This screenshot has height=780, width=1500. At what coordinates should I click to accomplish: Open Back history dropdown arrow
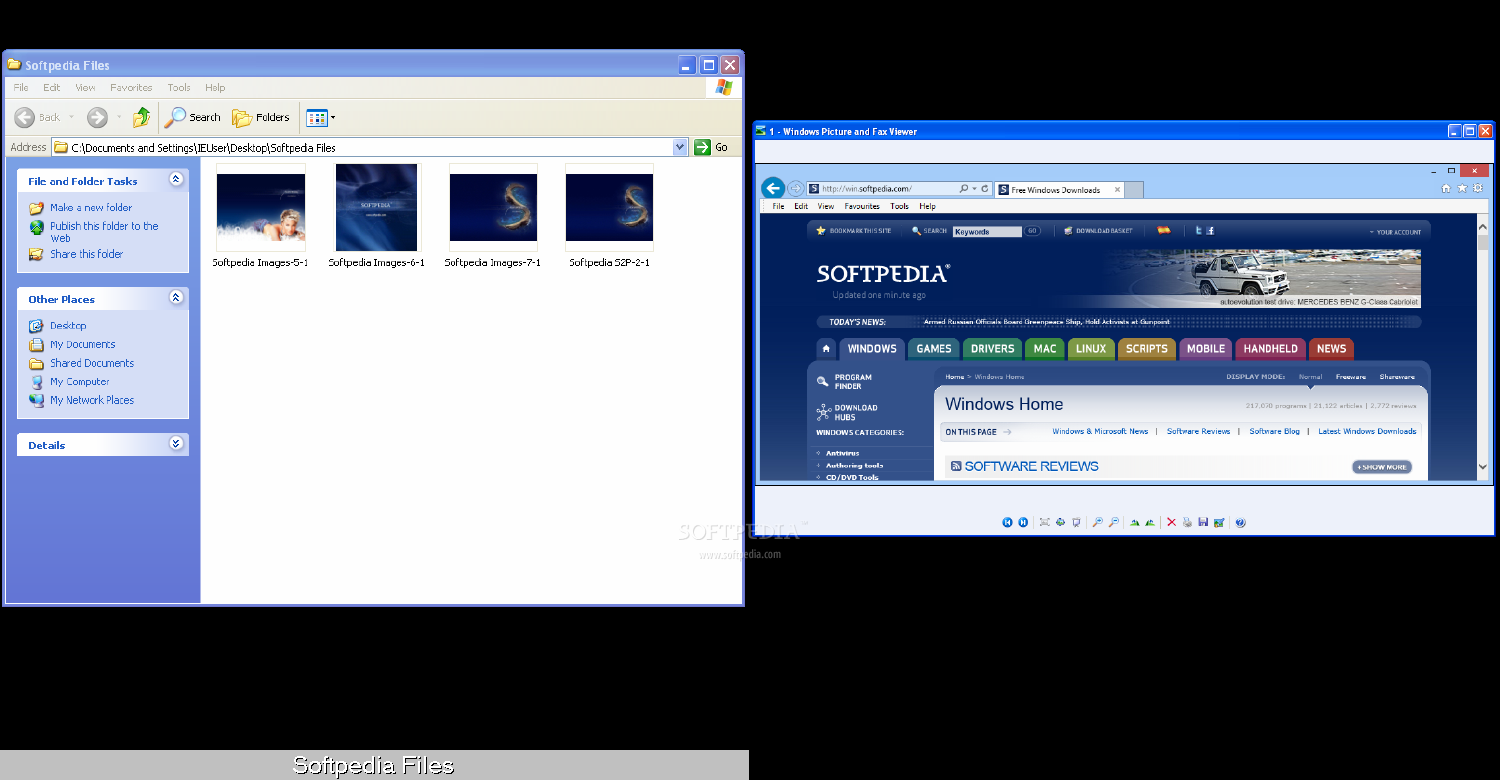click(71, 117)
